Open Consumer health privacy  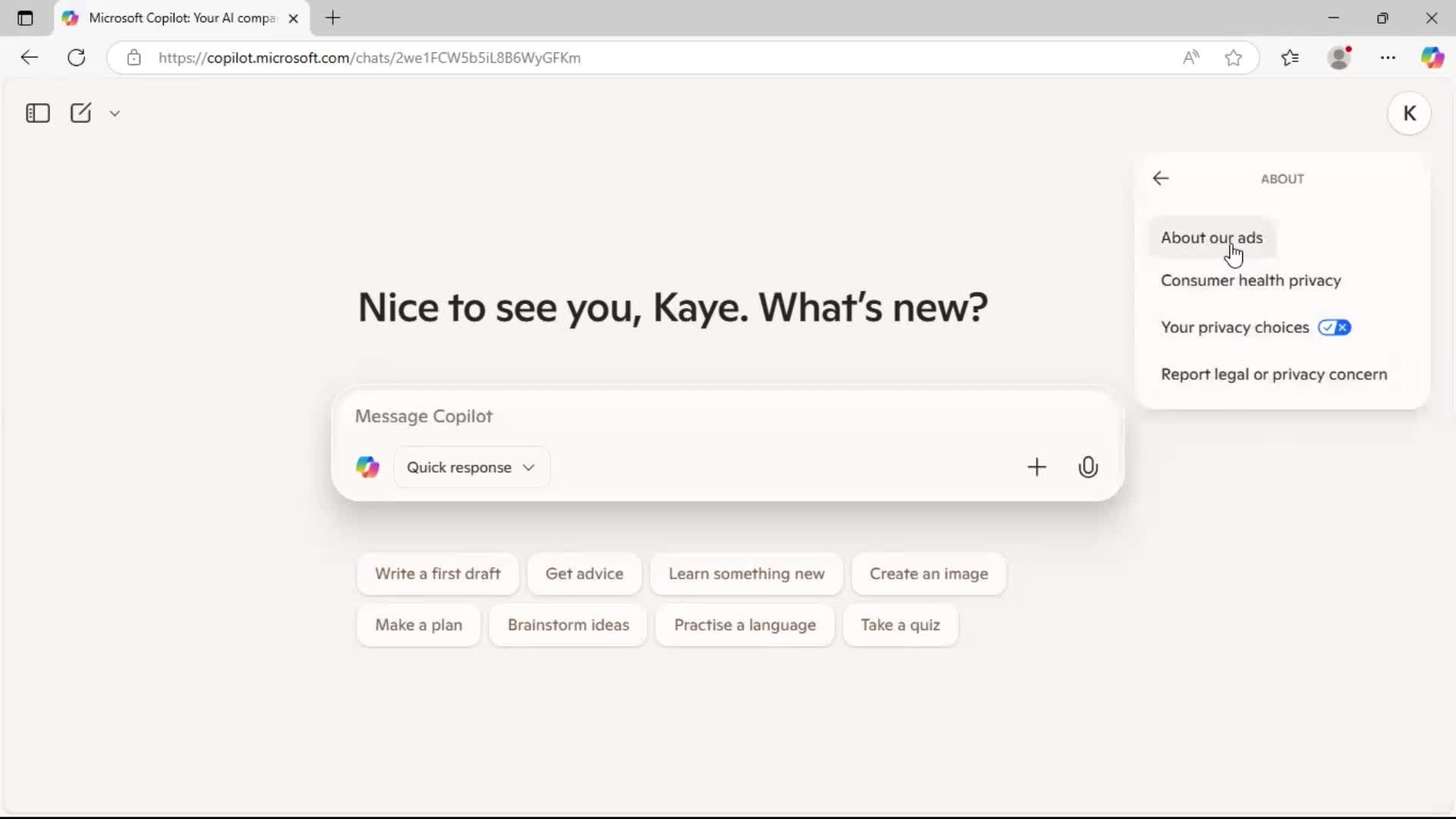point(1250,281)
